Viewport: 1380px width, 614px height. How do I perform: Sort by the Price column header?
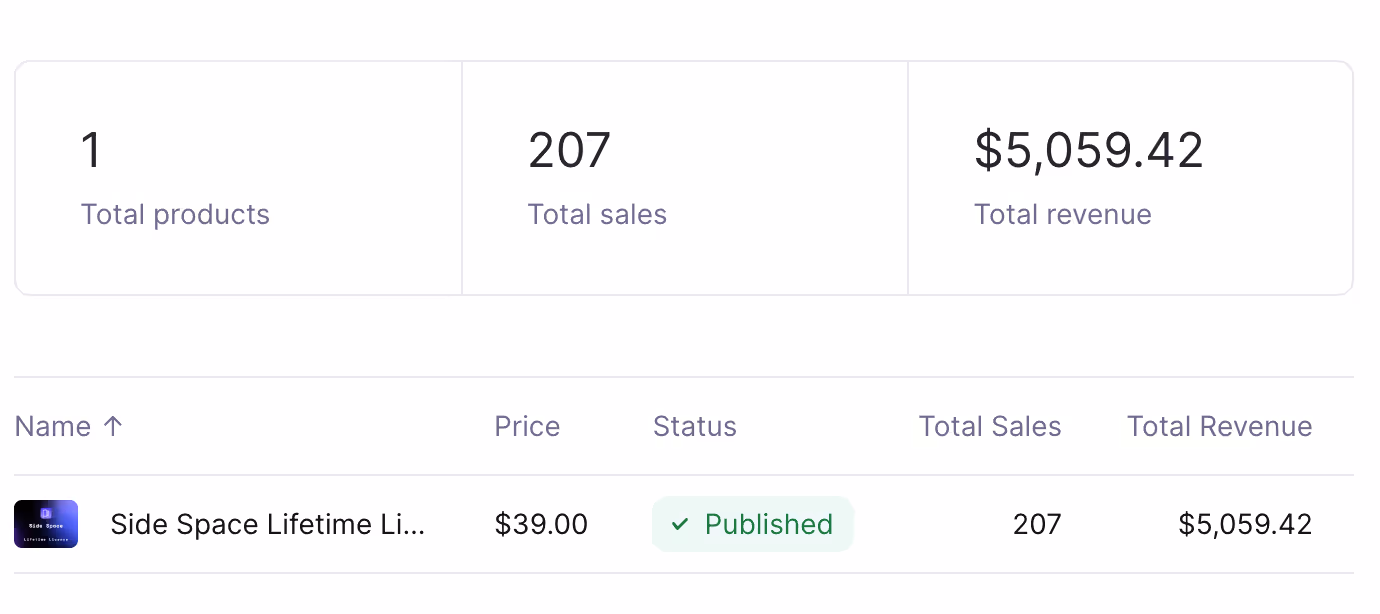527,426
